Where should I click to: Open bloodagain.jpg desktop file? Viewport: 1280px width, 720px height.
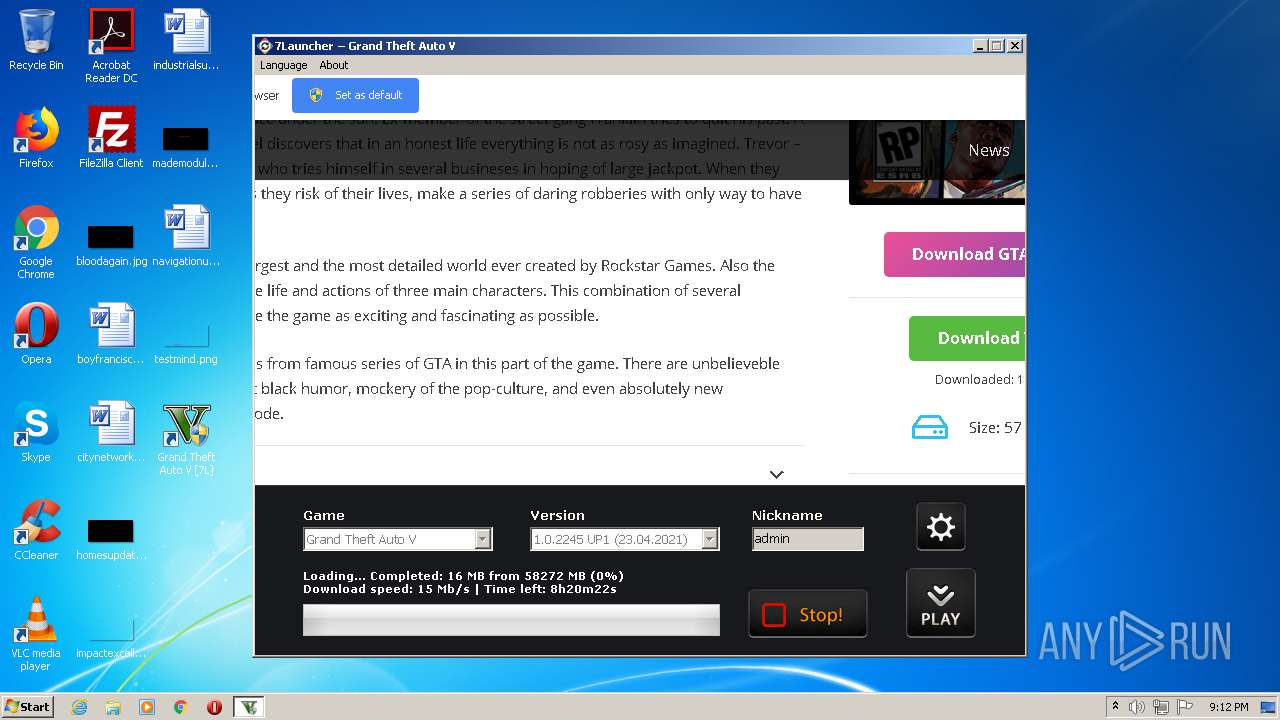click(111, 245)
